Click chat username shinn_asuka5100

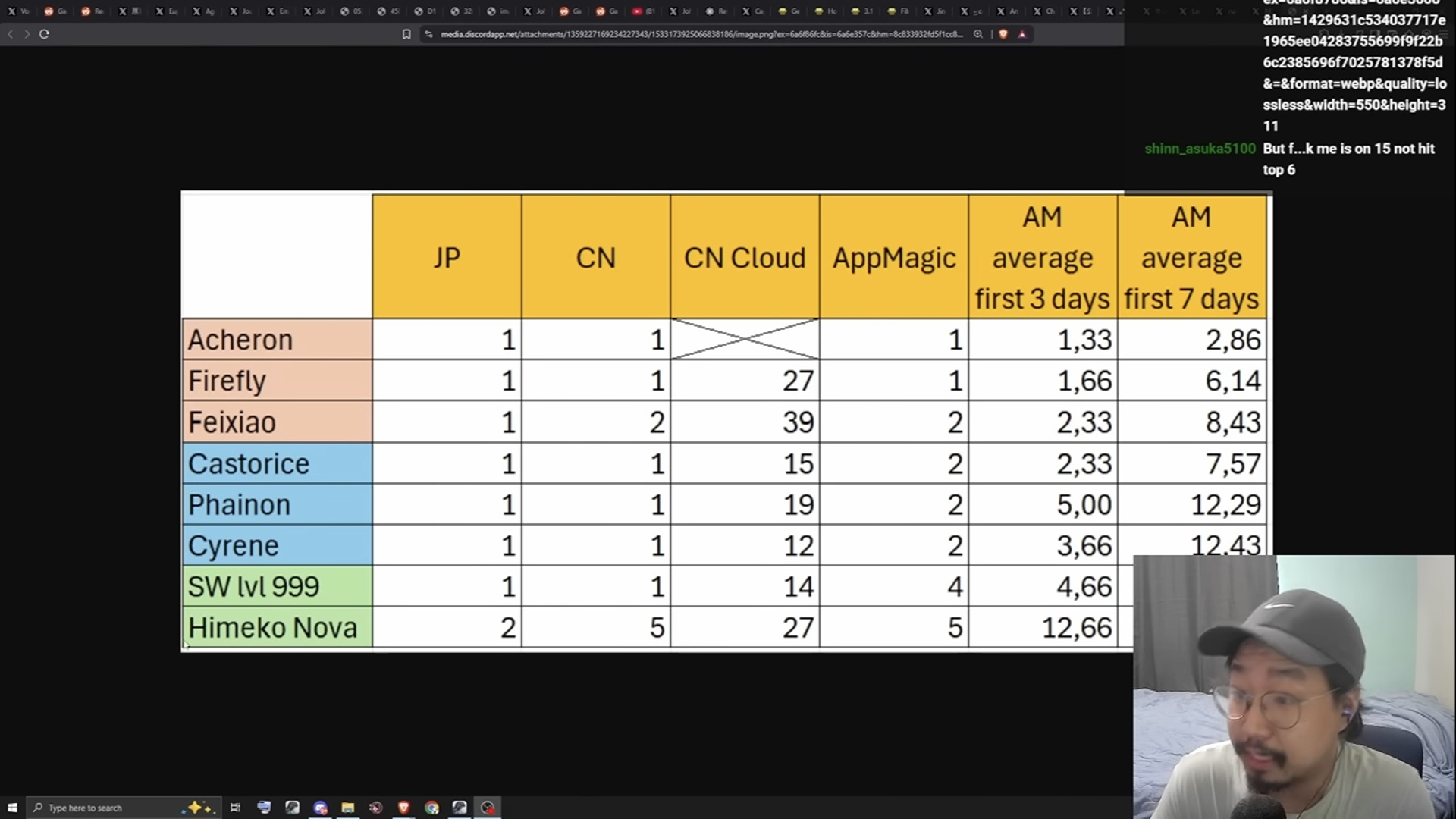pos(1200,149)
